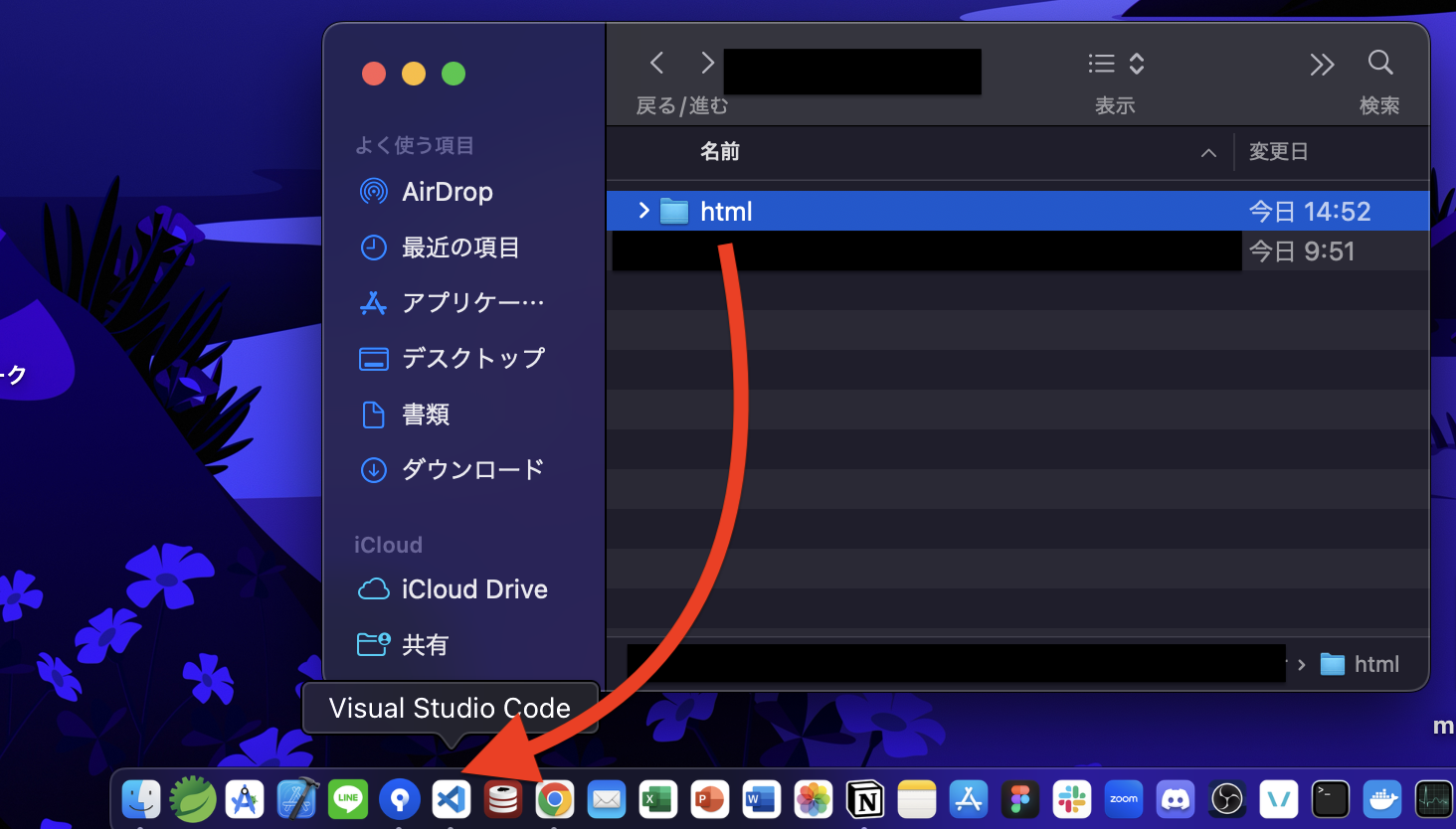Viewport: 1456px width, 829px height.
Task: Launch OBS Studio from the Dock
Action: (x=1226, y=799)
